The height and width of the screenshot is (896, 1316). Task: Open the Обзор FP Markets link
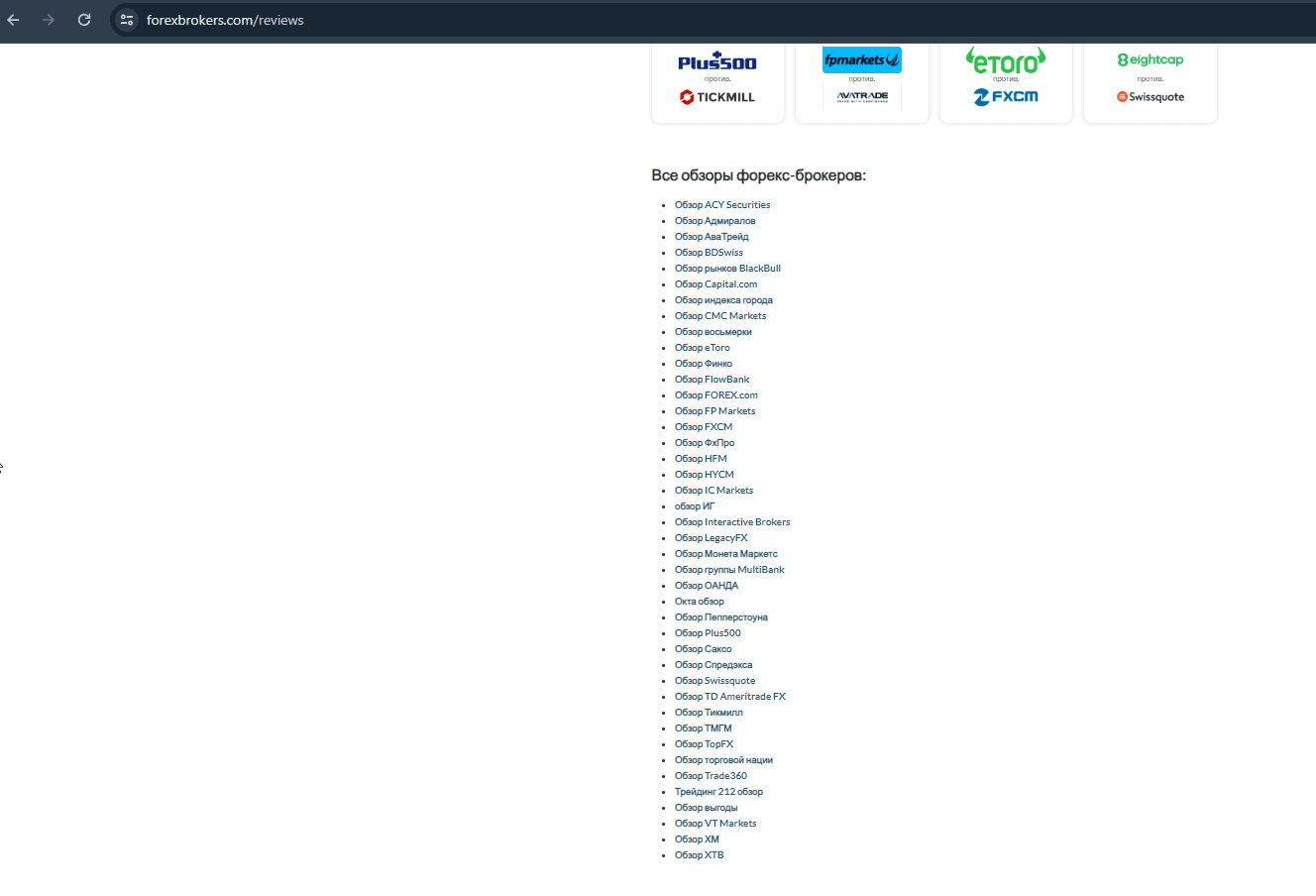coord(714,411)
